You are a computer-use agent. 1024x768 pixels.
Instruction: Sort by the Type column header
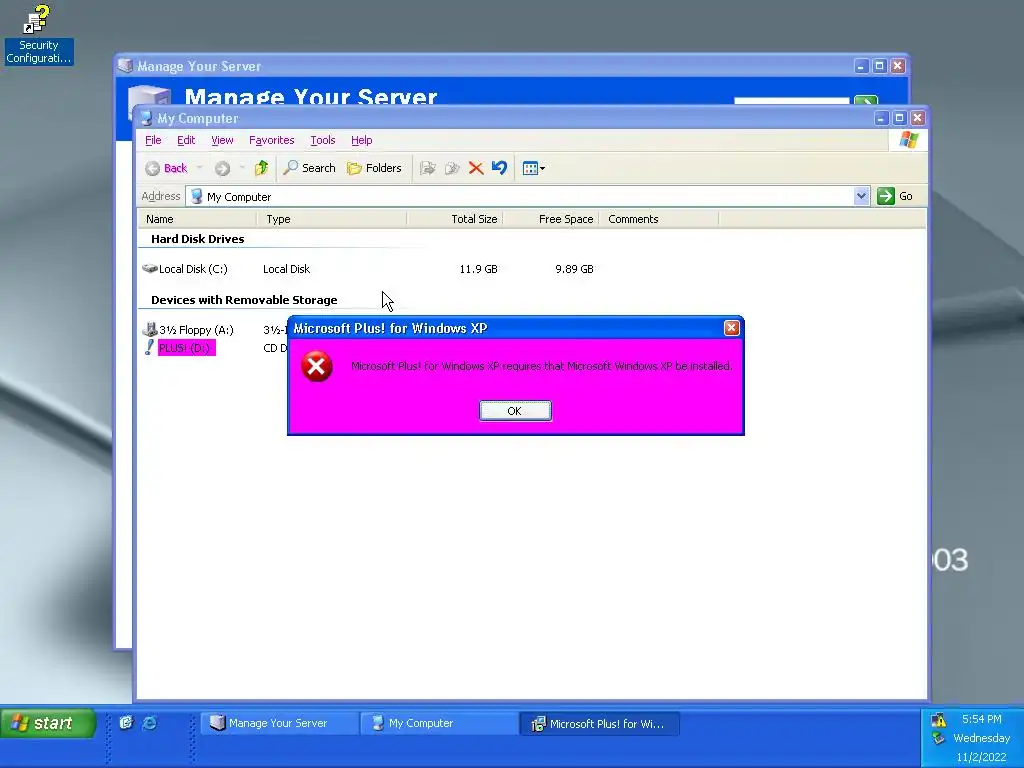pyautogui.click(x=332, y=219)
